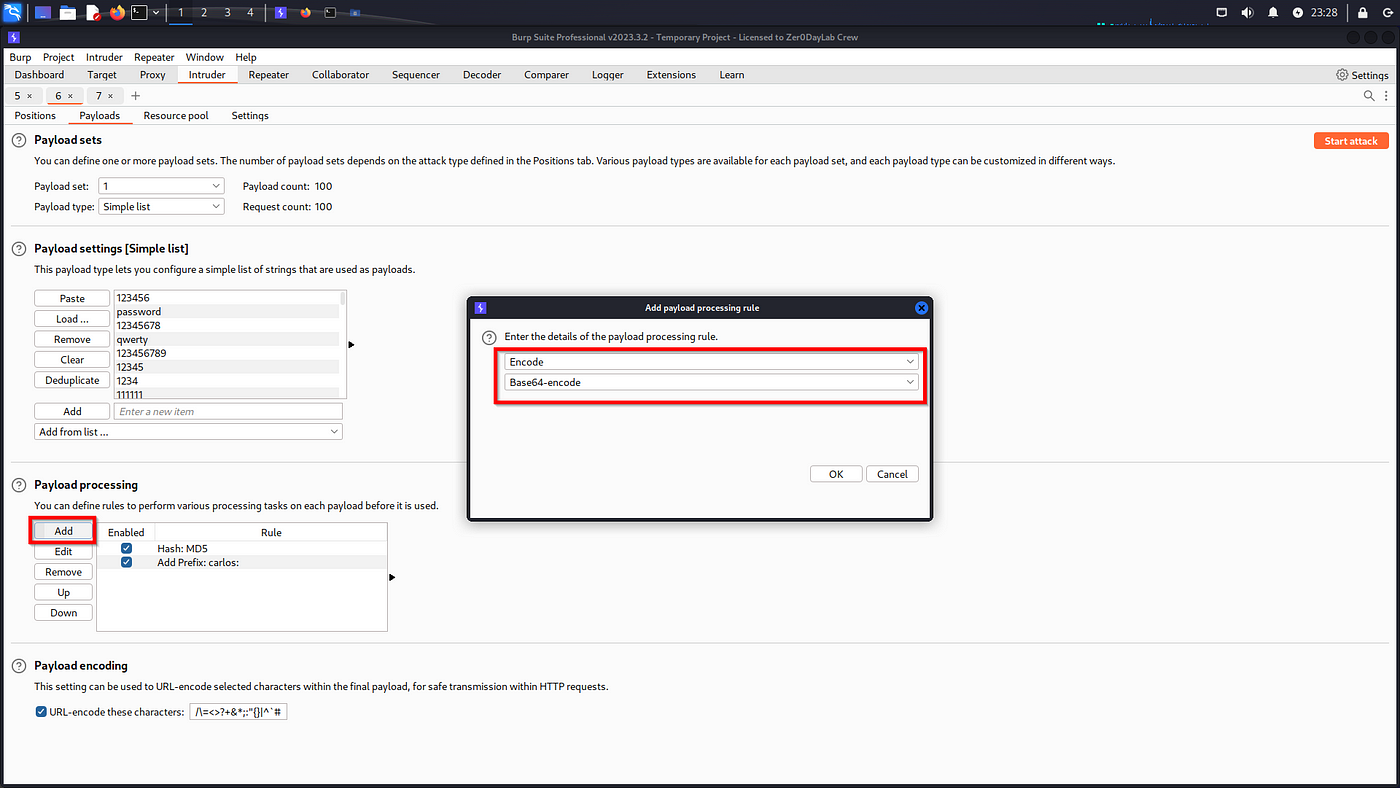Close Intruder tab 5
This screenshot has width=1400, height=788.
29,96
